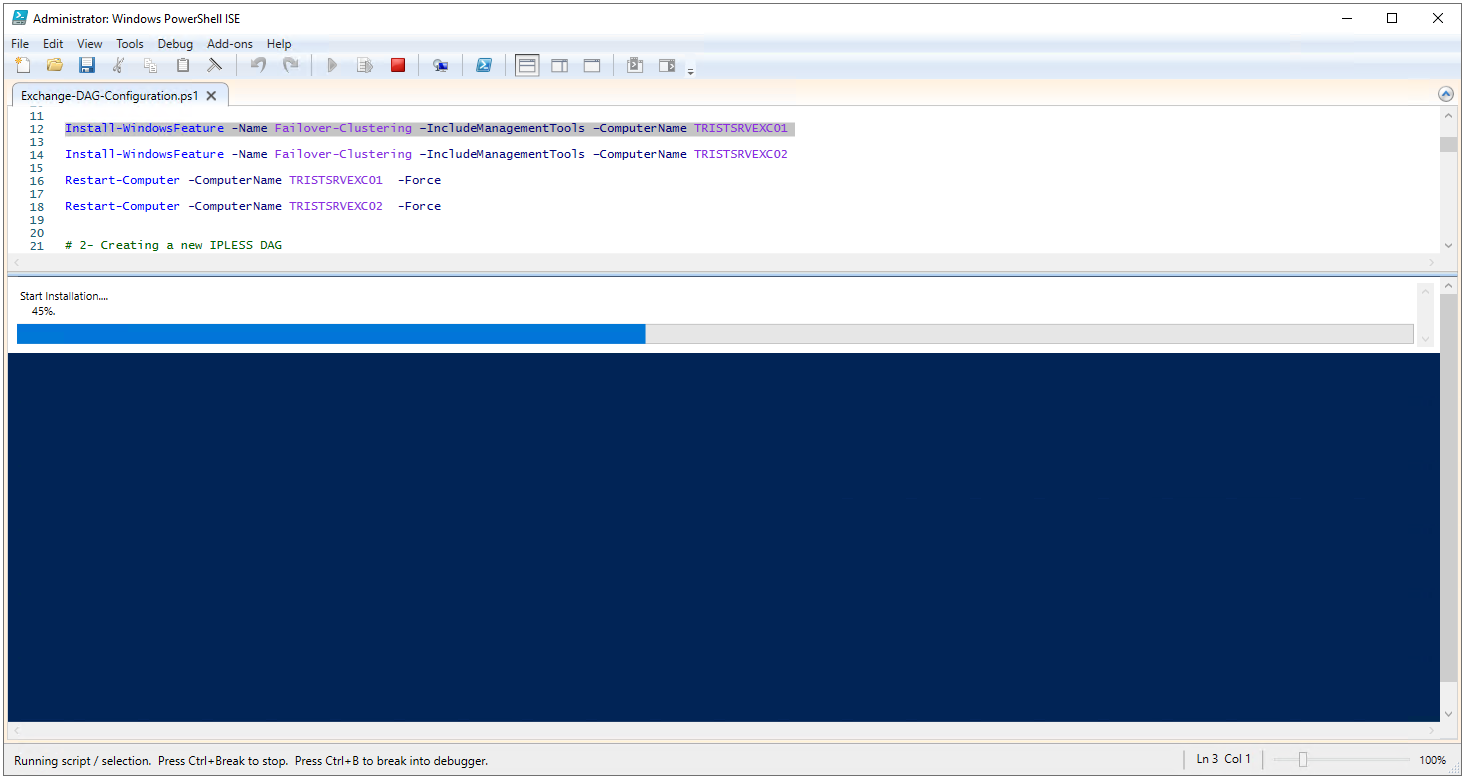The height and width of the screenshot is (777, 1463).
Task: Open the Debug menu
Action: (175, 44)
